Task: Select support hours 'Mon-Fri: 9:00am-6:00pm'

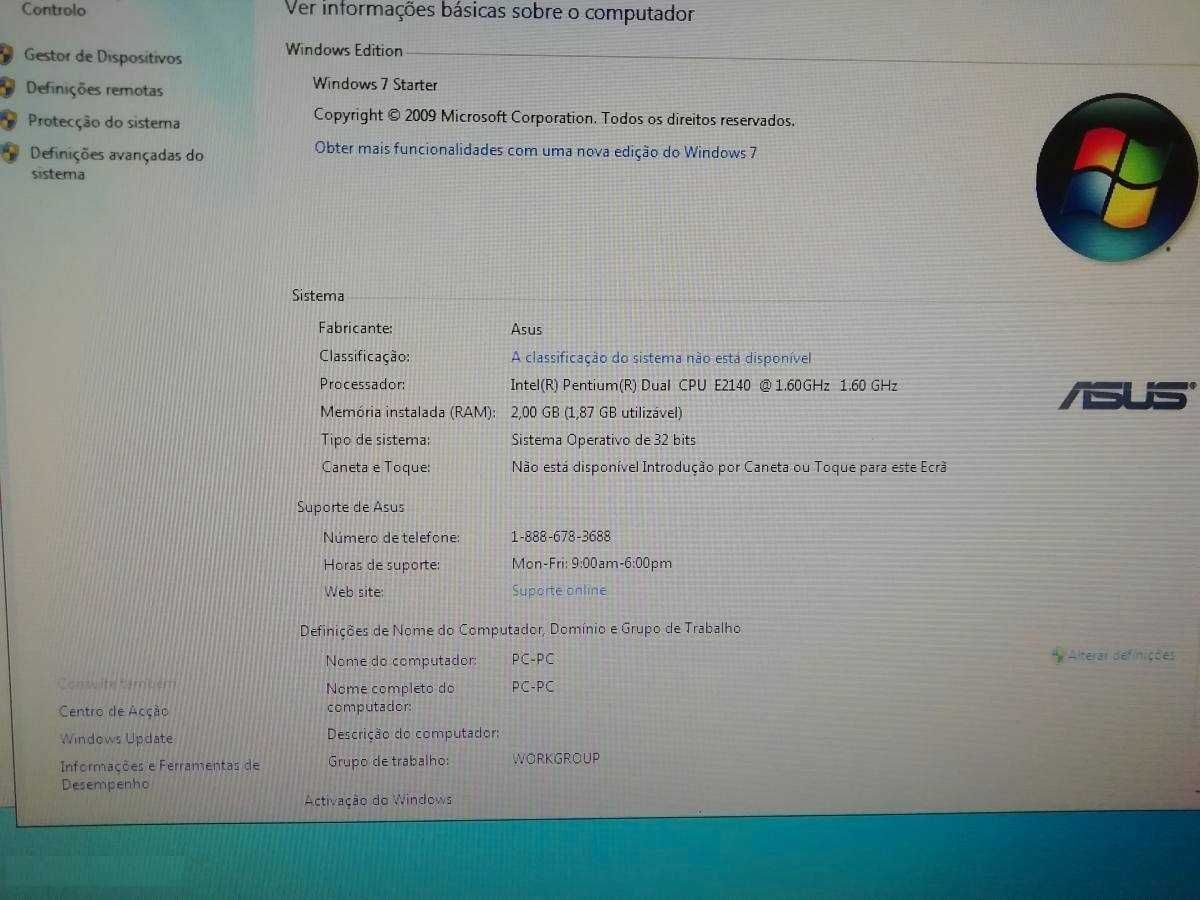Action: [x=592, y=563]
